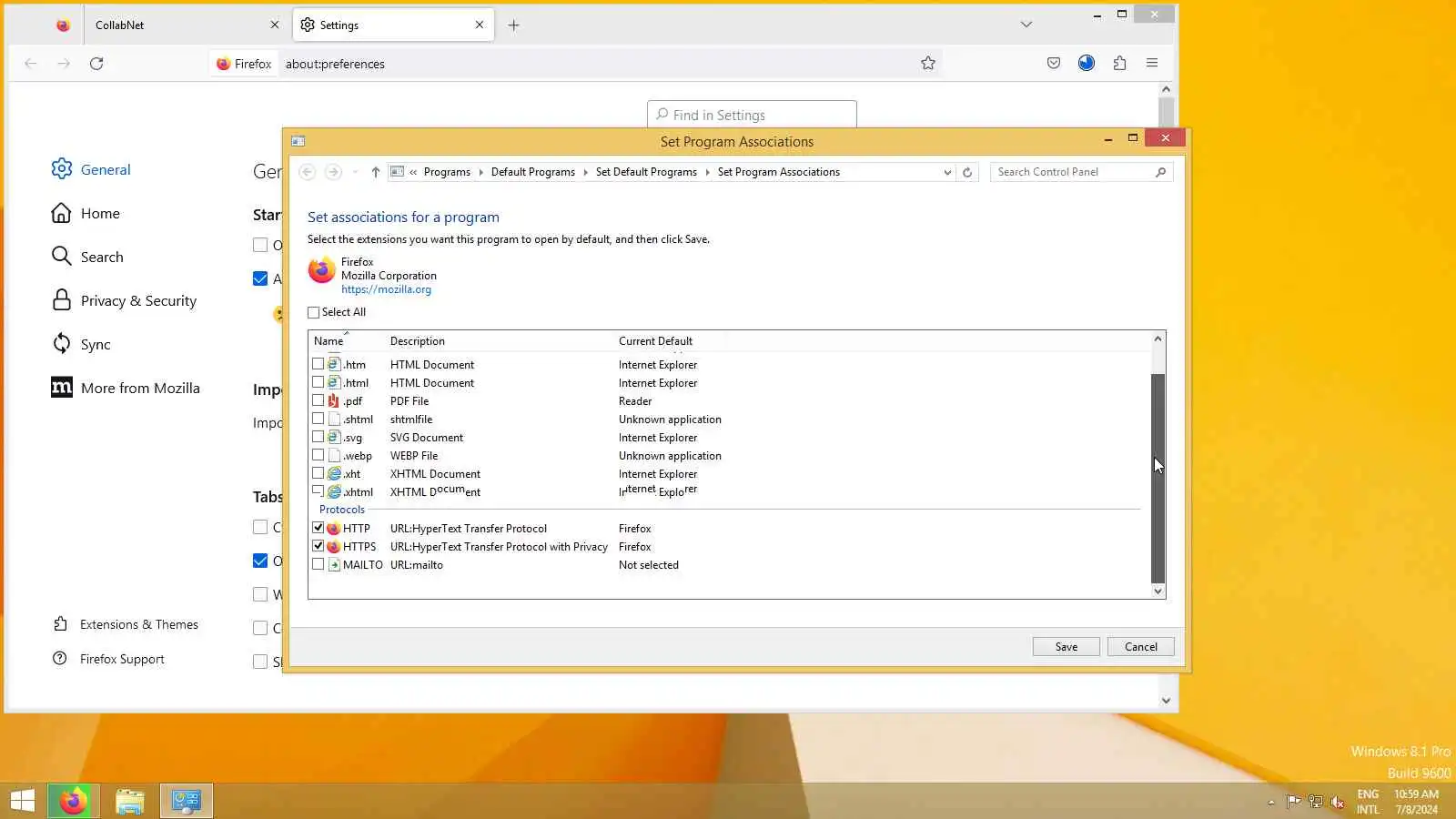Open the Firefox account icon

(x=1087, y=64)
